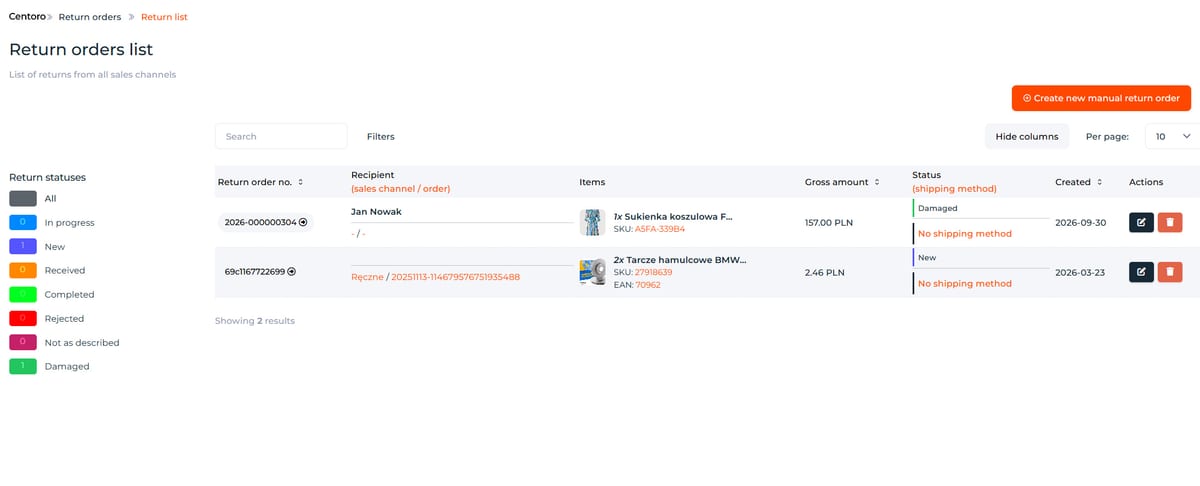Screen dimensions: 1200x486
Task: Click return number 69c1167722699 pill
Action: (260, 271)
